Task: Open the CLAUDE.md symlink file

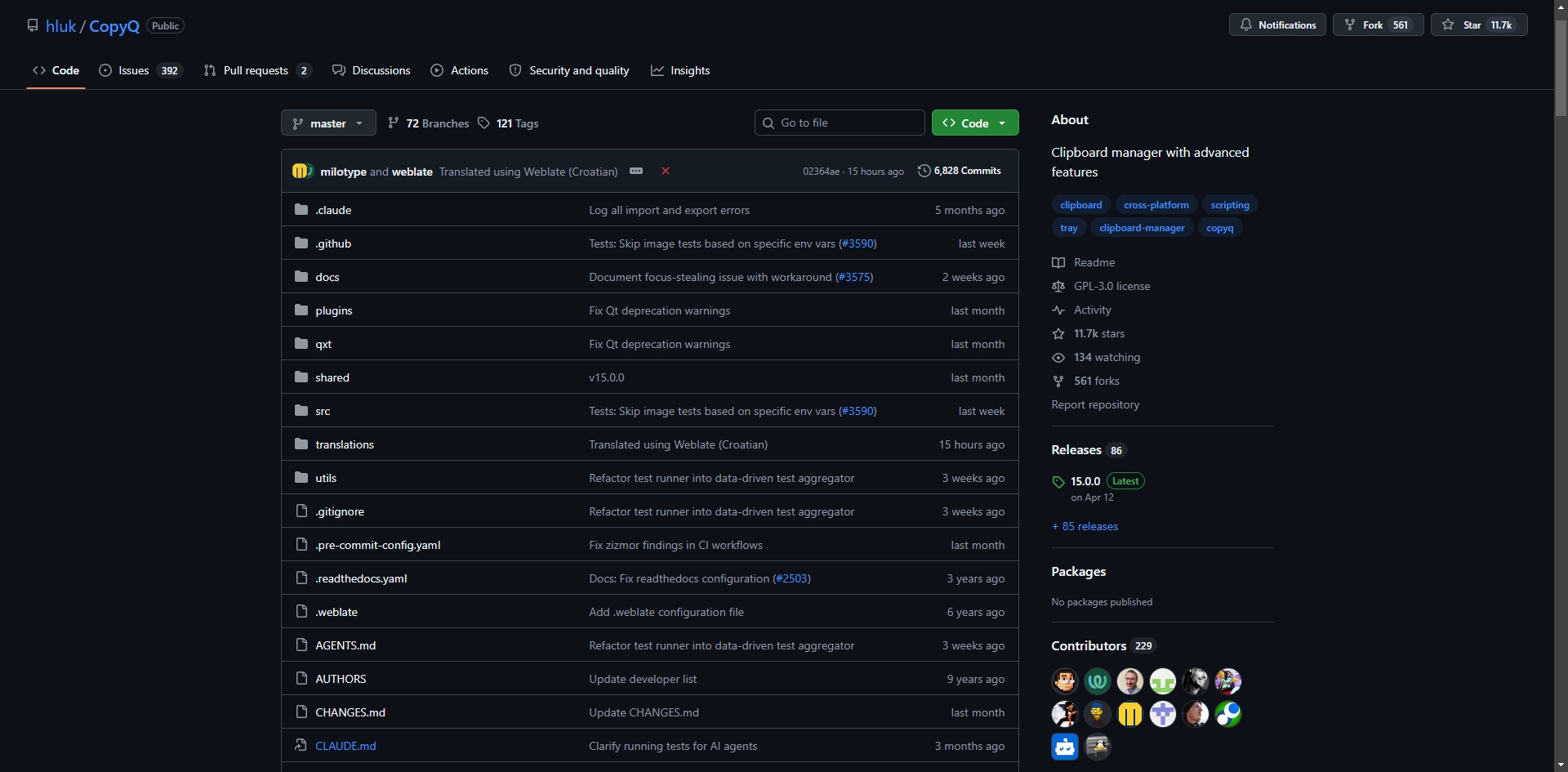Action: (x=345, y=746)
